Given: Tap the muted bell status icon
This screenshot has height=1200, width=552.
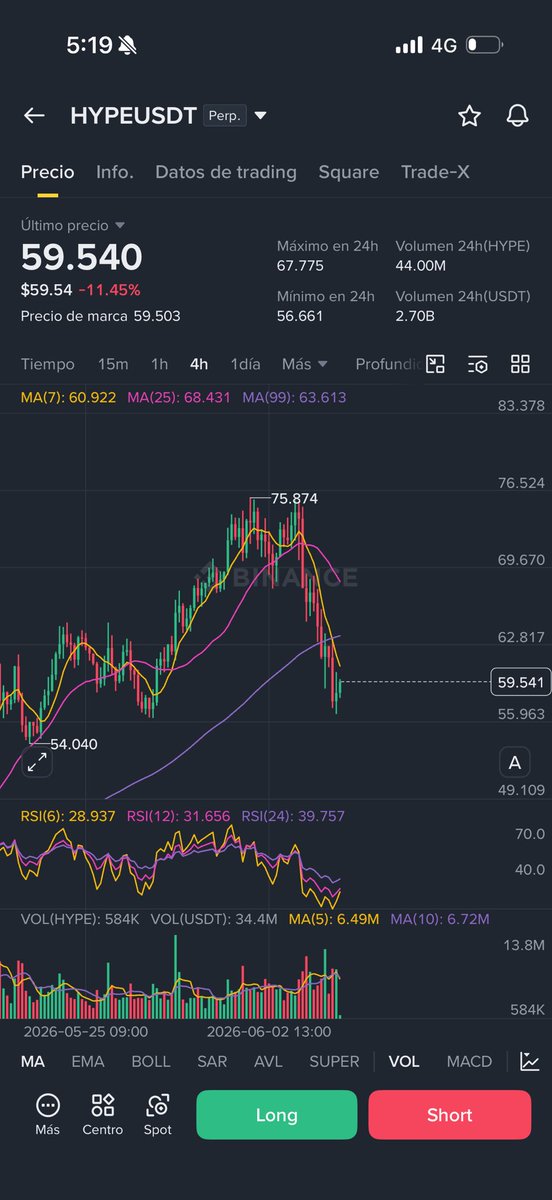Looking at the screenshot, I should (127, 45).
